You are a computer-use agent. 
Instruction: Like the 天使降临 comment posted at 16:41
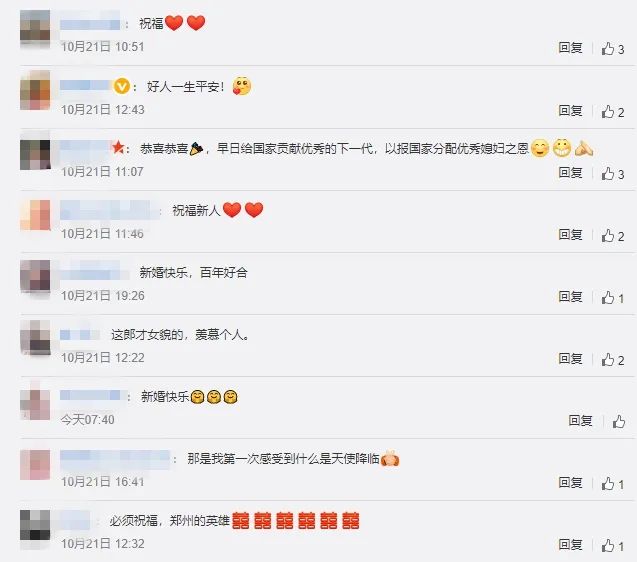tap(613, 484)
